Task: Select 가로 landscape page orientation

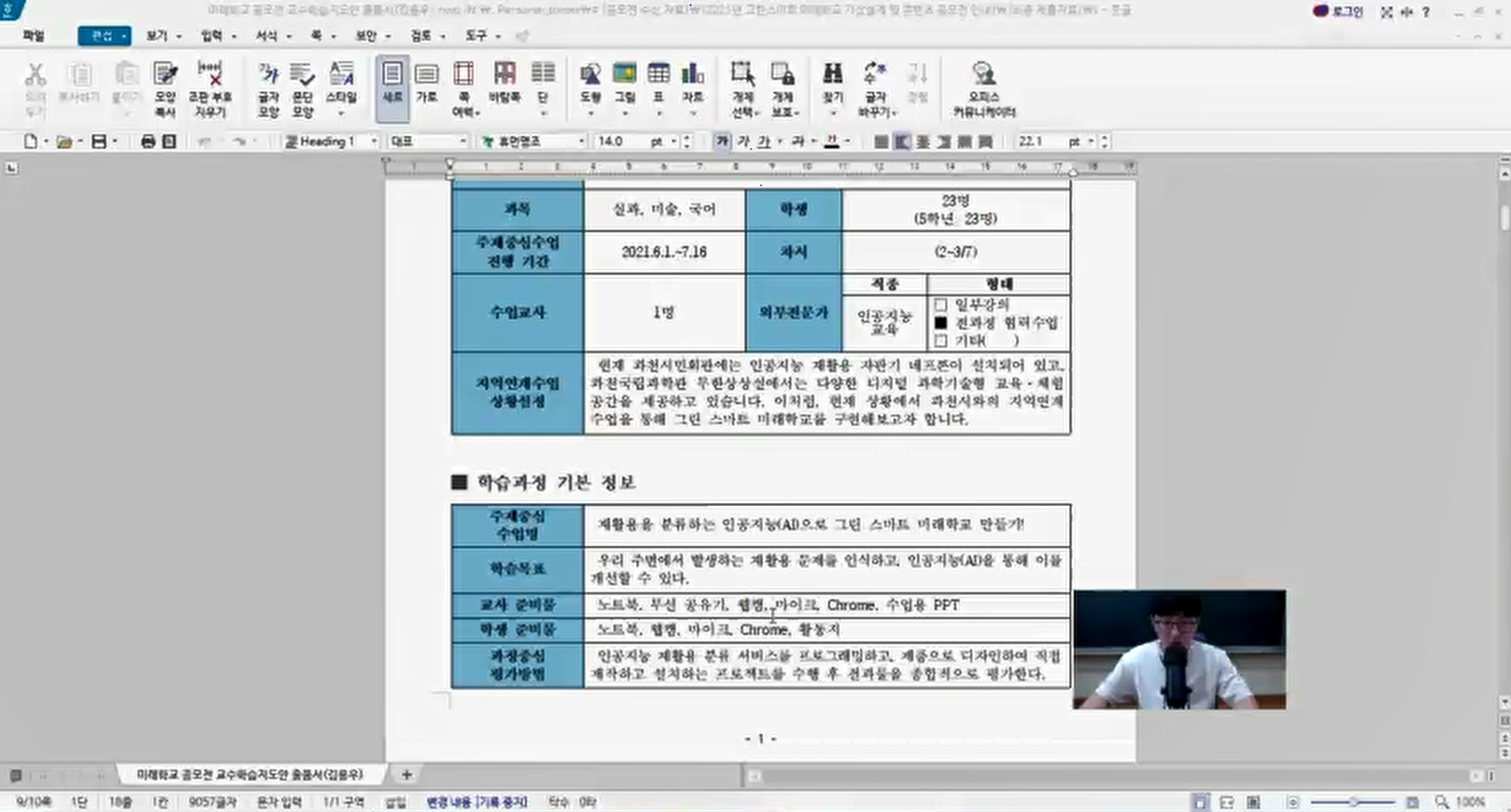Action: click(426, 83)
